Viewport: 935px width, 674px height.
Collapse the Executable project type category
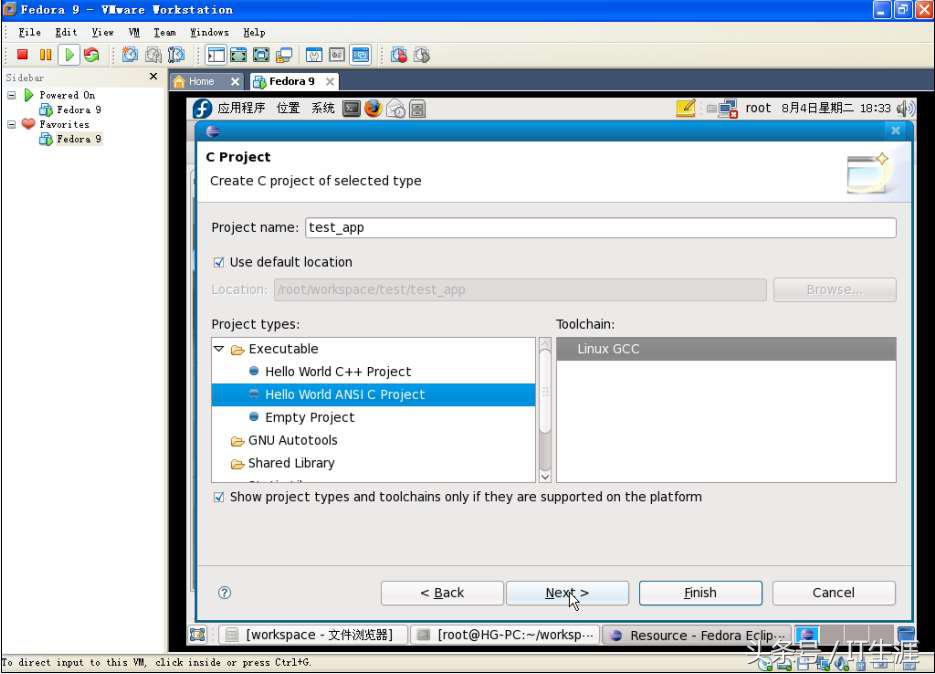click(x=219, y=348)
